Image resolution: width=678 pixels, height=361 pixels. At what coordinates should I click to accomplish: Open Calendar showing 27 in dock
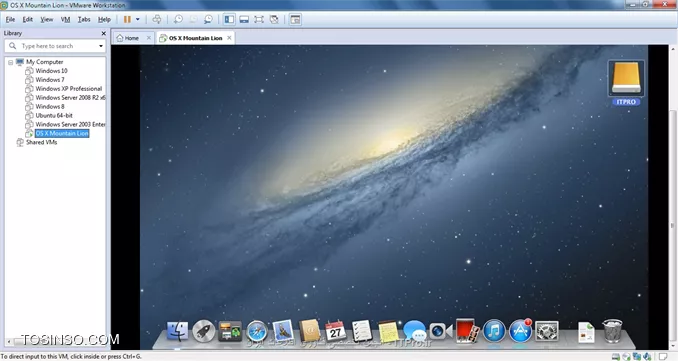(x=336, y=332)
